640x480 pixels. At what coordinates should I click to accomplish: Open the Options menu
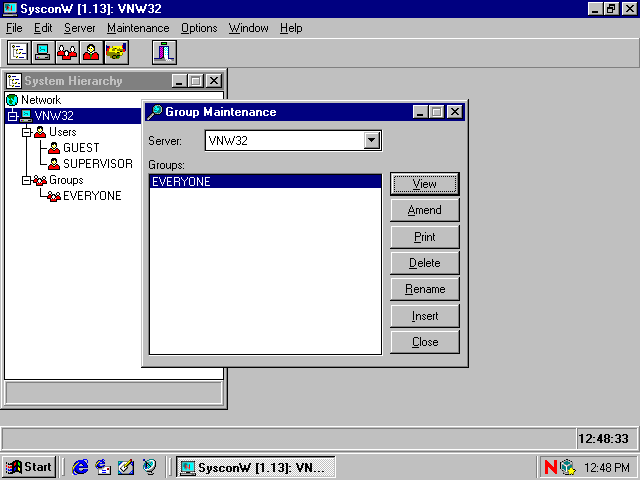coord(199,28)
